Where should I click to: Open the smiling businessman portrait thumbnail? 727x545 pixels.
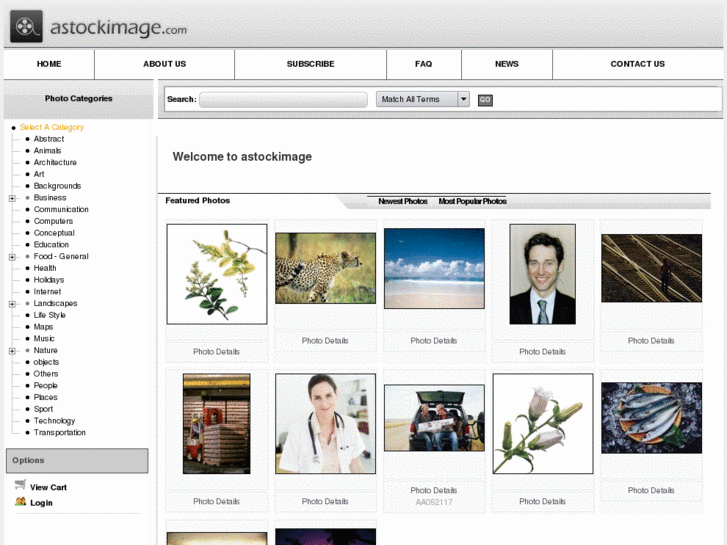point(542,274)
